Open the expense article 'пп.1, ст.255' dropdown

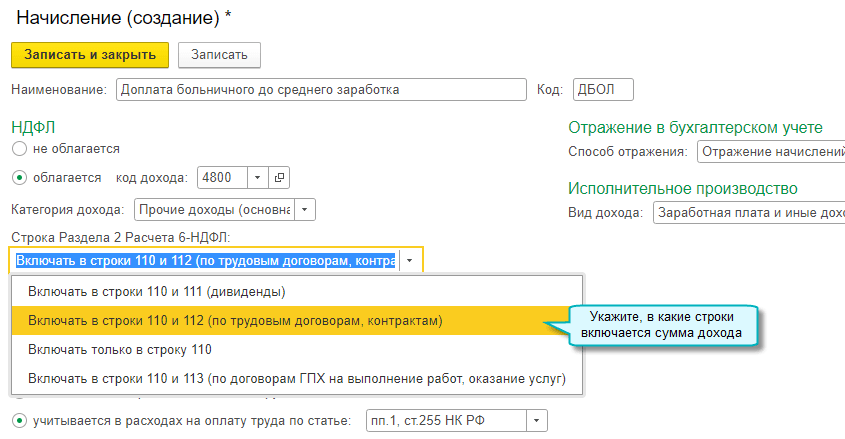(537, 420)
